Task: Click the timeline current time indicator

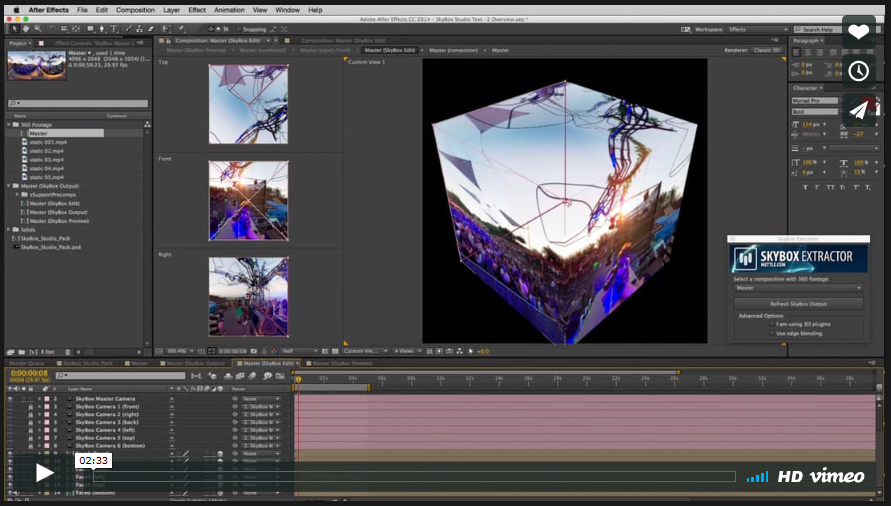Action: pos(298,379)
